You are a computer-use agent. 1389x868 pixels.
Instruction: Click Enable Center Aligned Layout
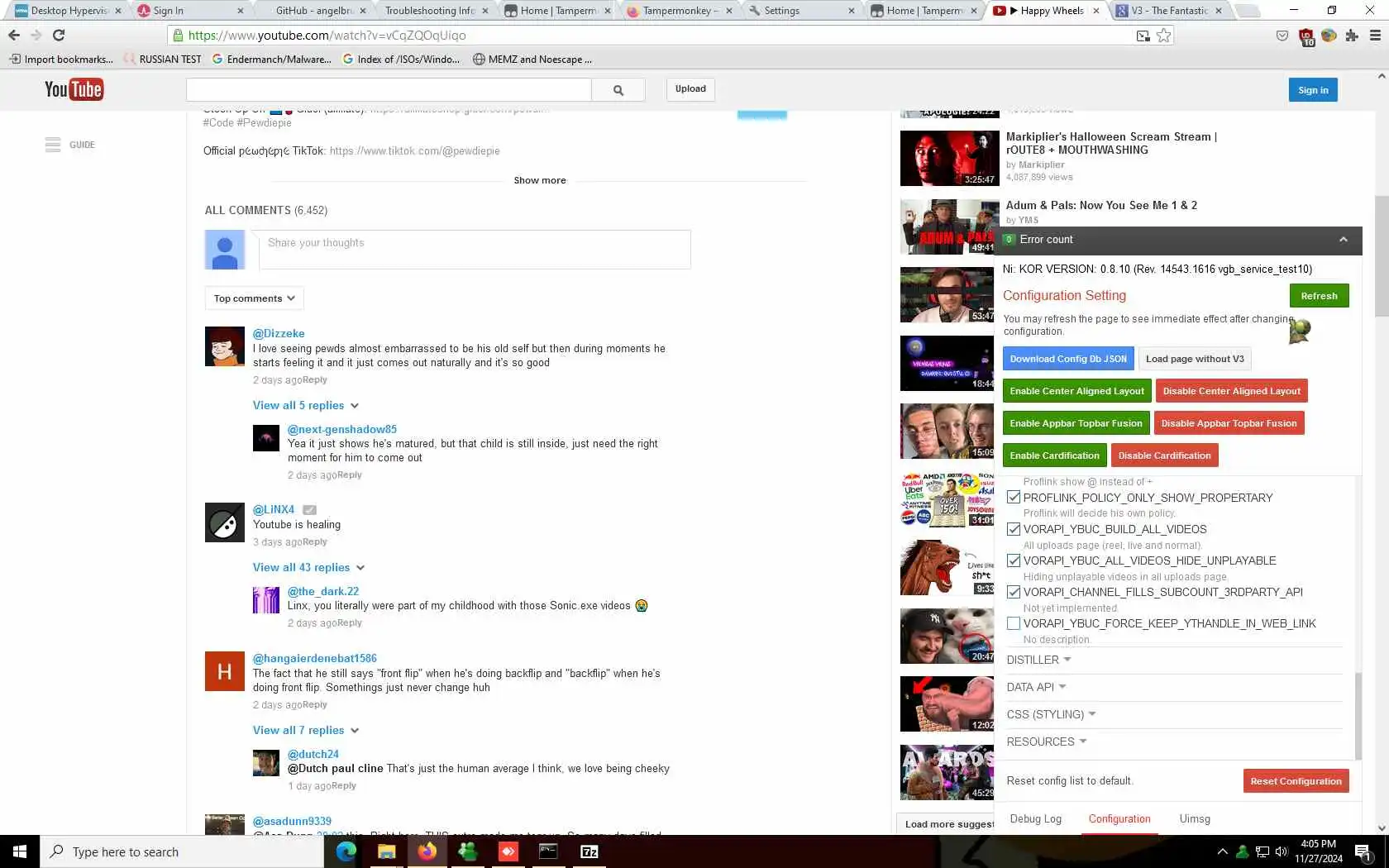pyautogui.click(x=1076, y=391)
